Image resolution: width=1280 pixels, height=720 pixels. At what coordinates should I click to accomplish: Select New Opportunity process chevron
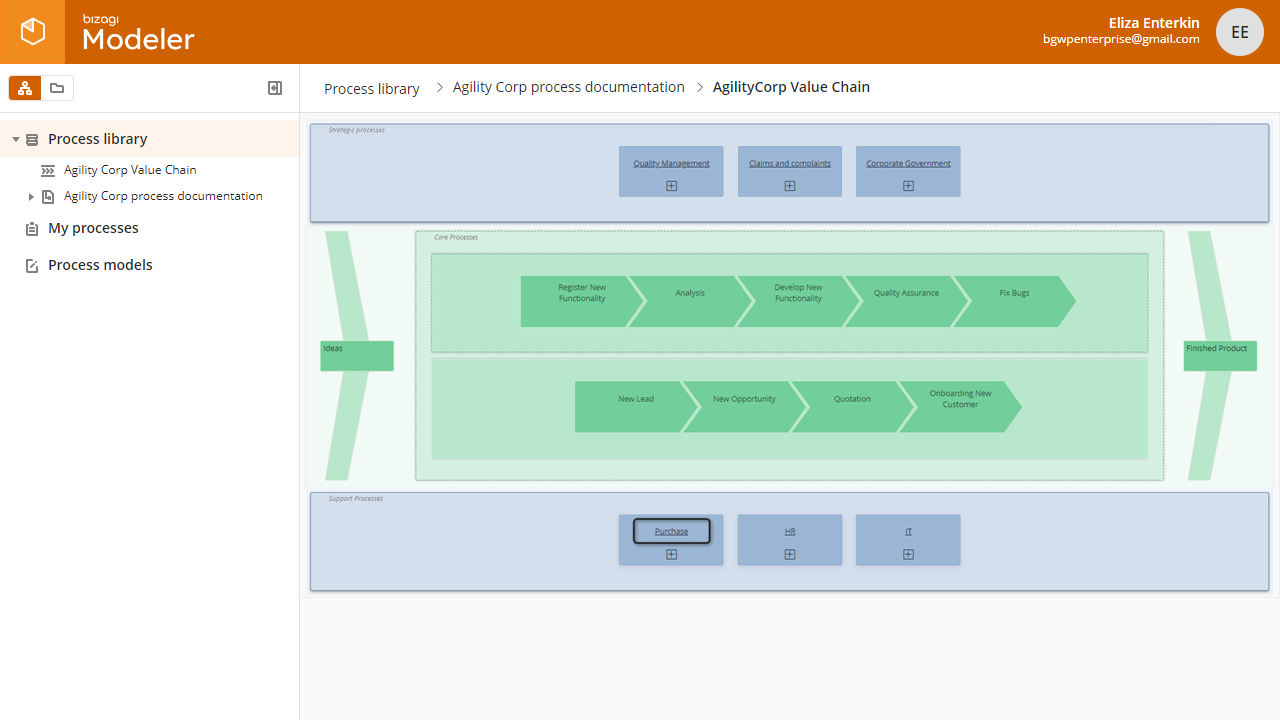(744, 407)
